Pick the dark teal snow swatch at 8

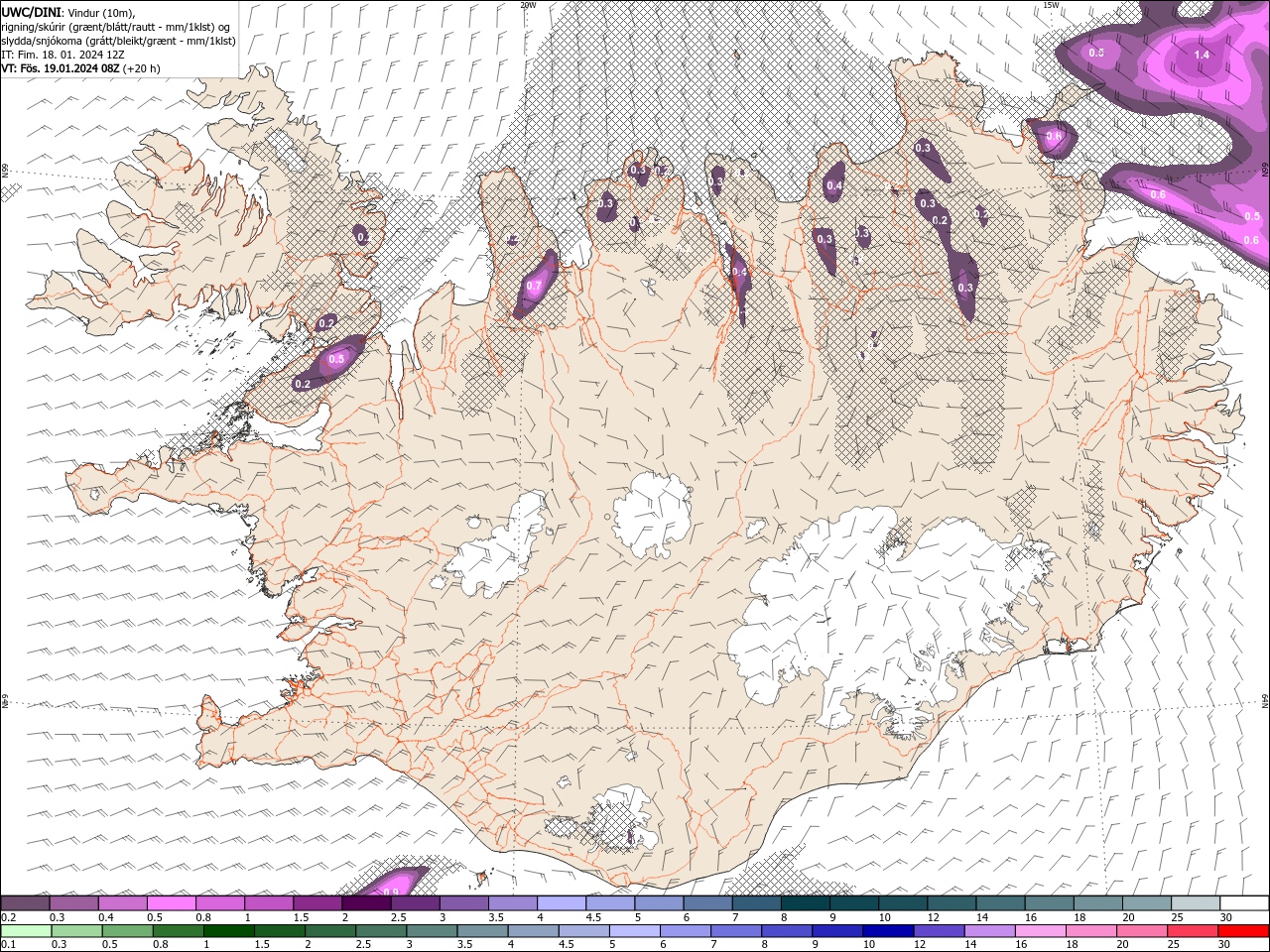[x=805, y=903]
